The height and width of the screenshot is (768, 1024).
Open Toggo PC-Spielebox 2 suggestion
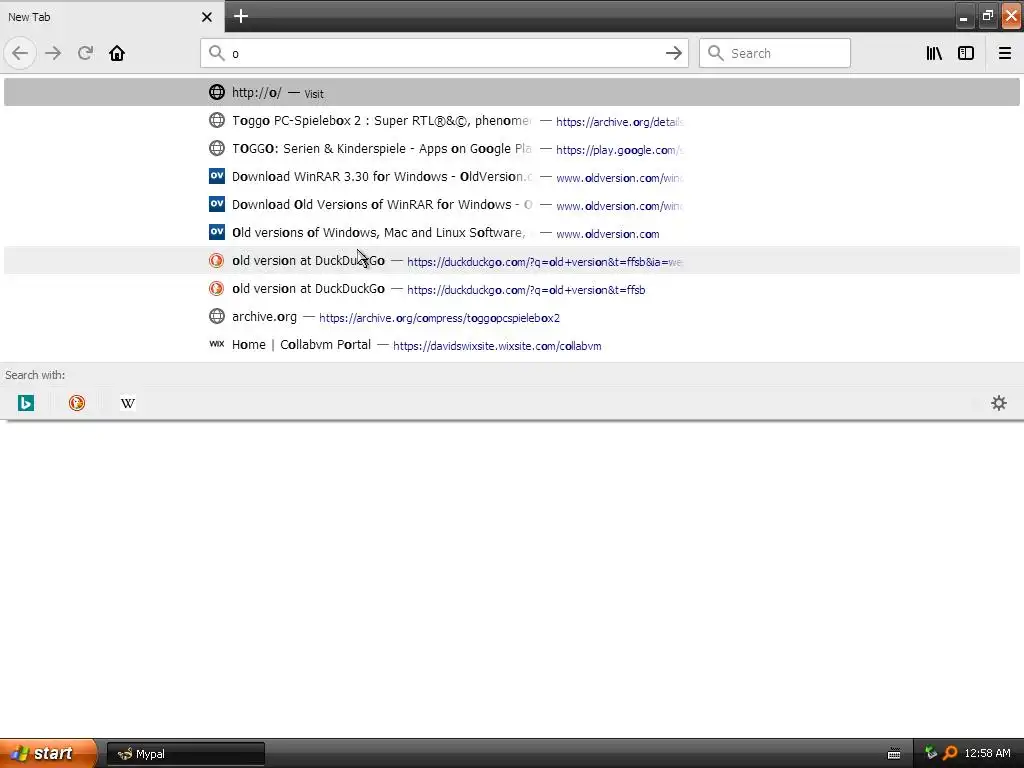[x=512, y=121]
